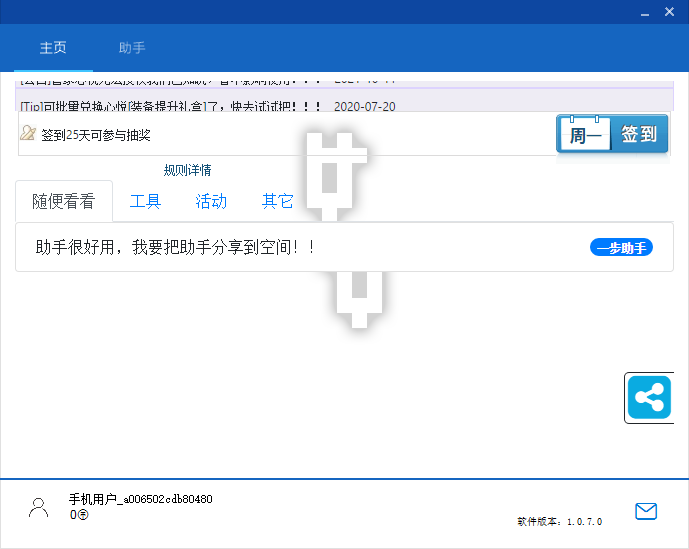Click the 软件版本 1.0.7.0 label
Image resolution: width=689 pixels, height=549 pixels.
point(560,522)
